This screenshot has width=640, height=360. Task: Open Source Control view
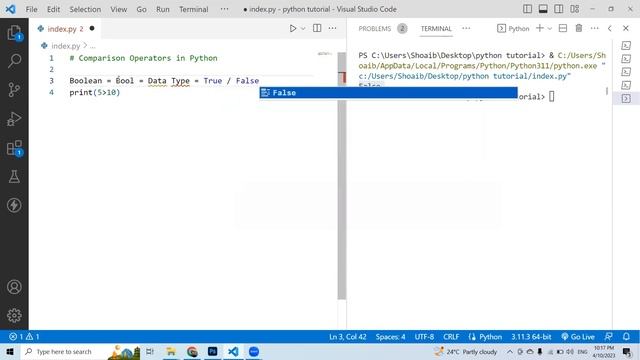click(x=14, y=89)
